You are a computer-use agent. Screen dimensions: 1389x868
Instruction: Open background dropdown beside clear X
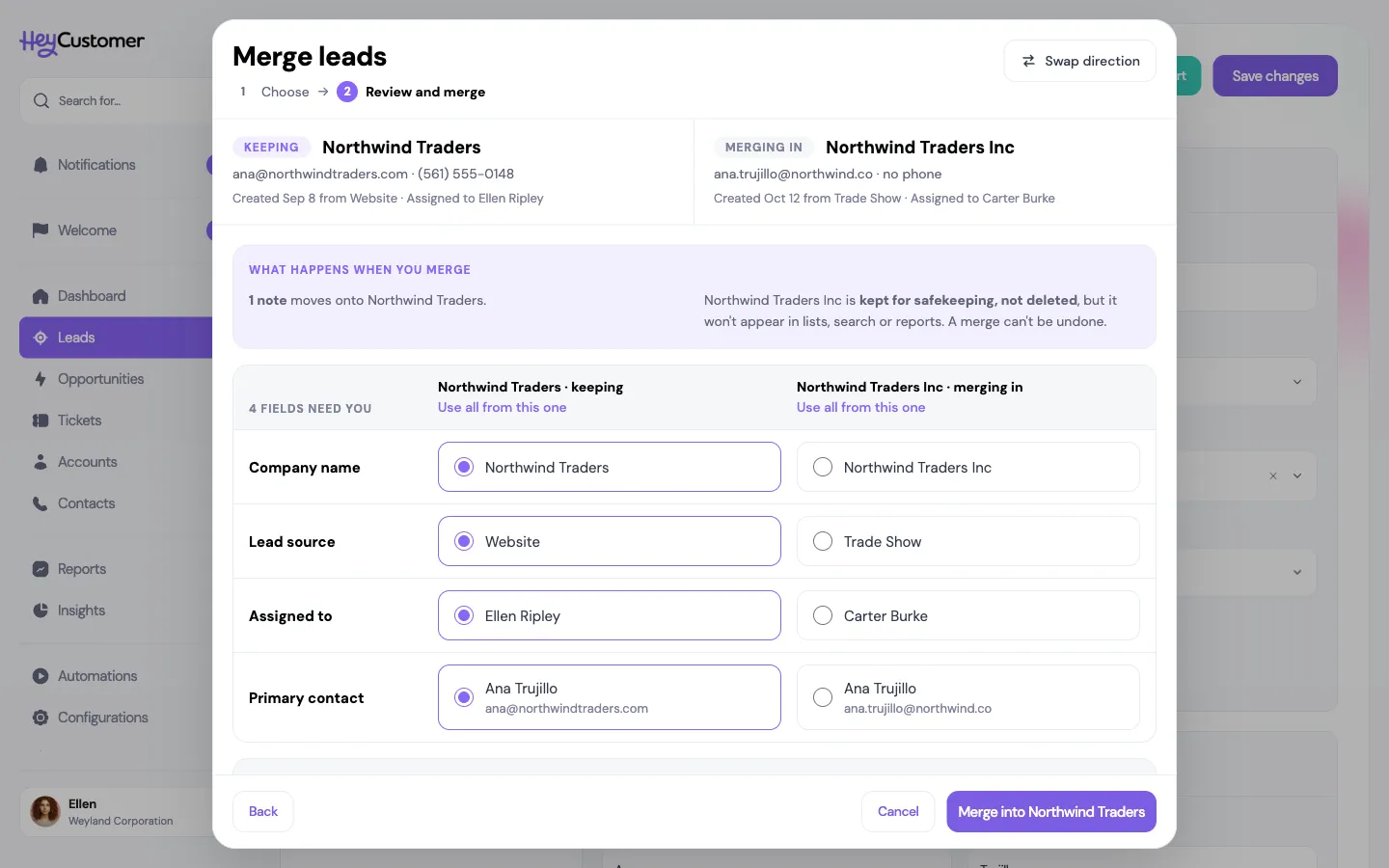coord(1297,475)
